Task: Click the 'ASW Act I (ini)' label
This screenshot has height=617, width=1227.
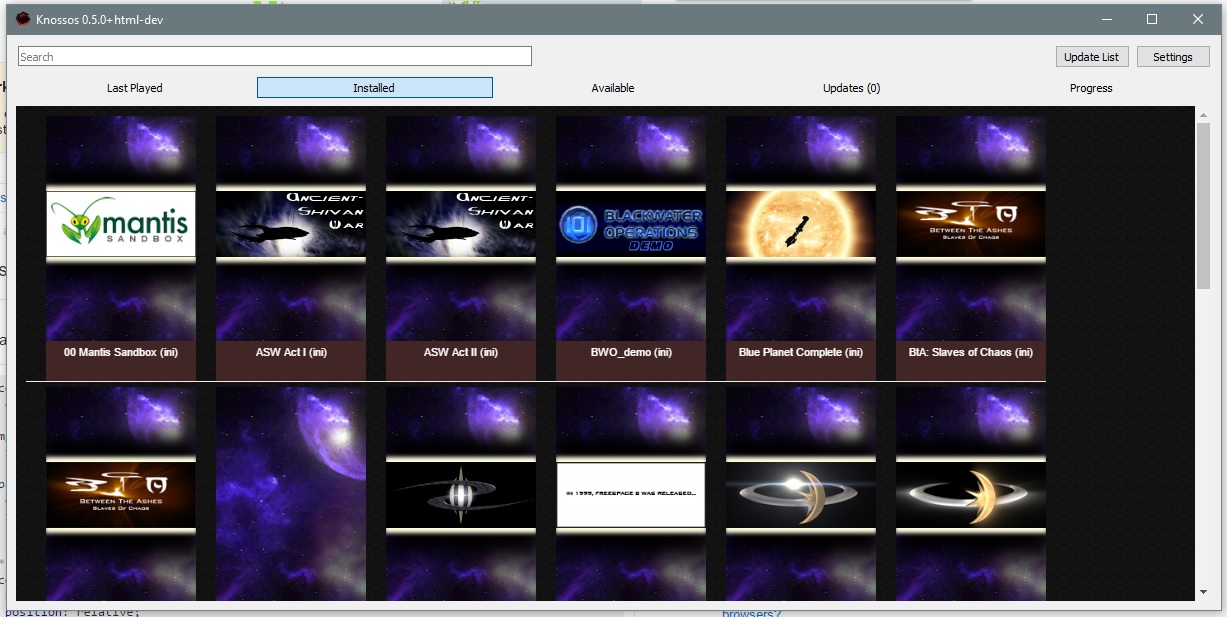Action: coord(291,352)
